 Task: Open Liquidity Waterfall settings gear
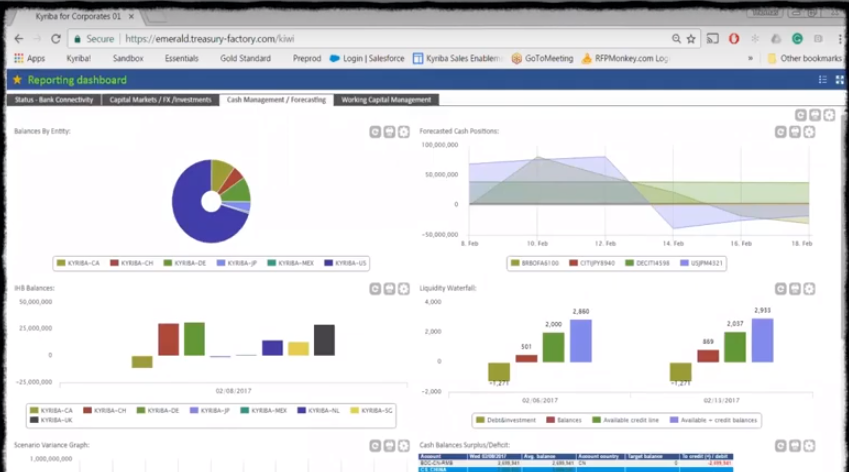pyautogui.click(x=809, y=289)
